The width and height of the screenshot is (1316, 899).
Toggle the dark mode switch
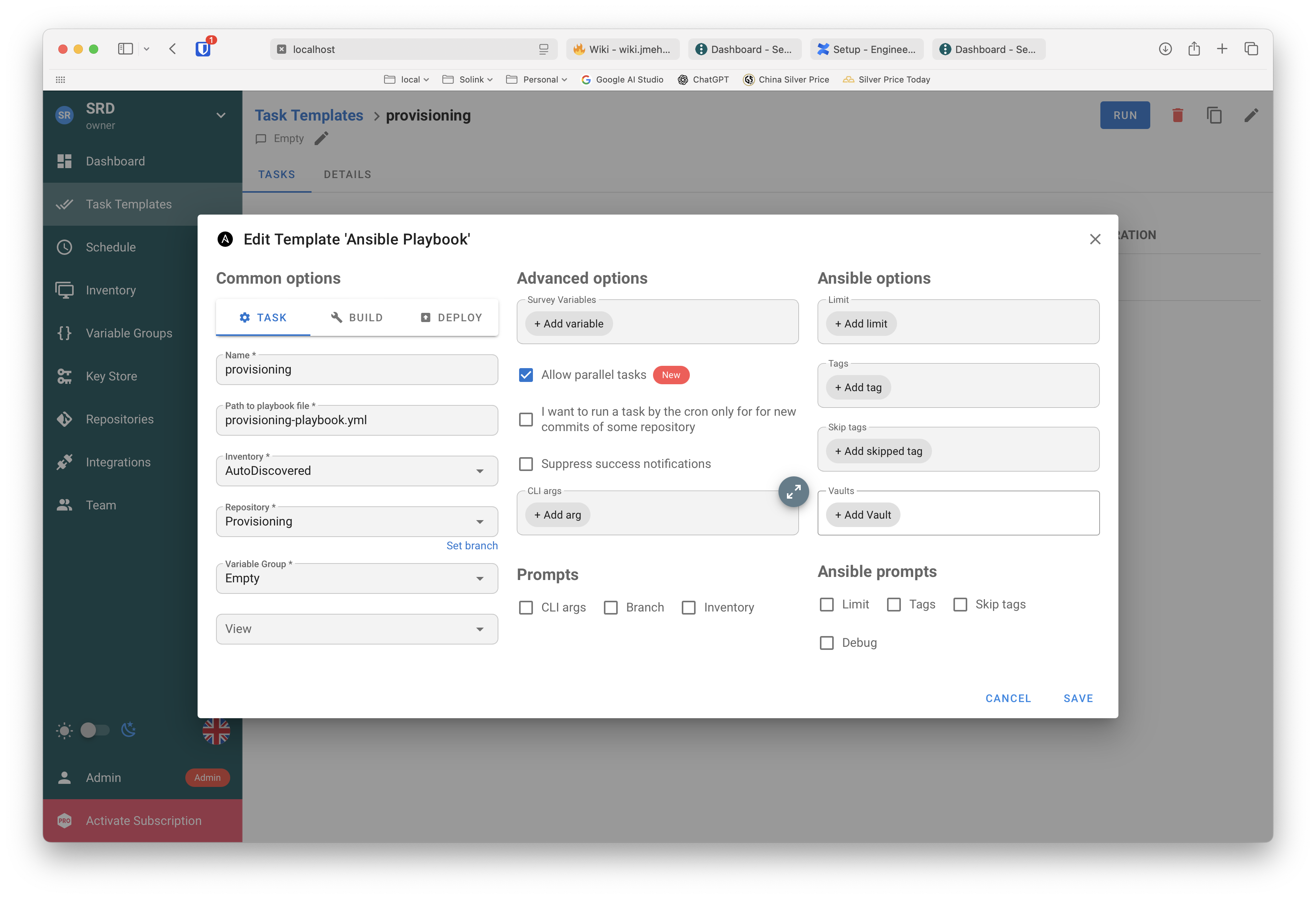coord(94,730)
